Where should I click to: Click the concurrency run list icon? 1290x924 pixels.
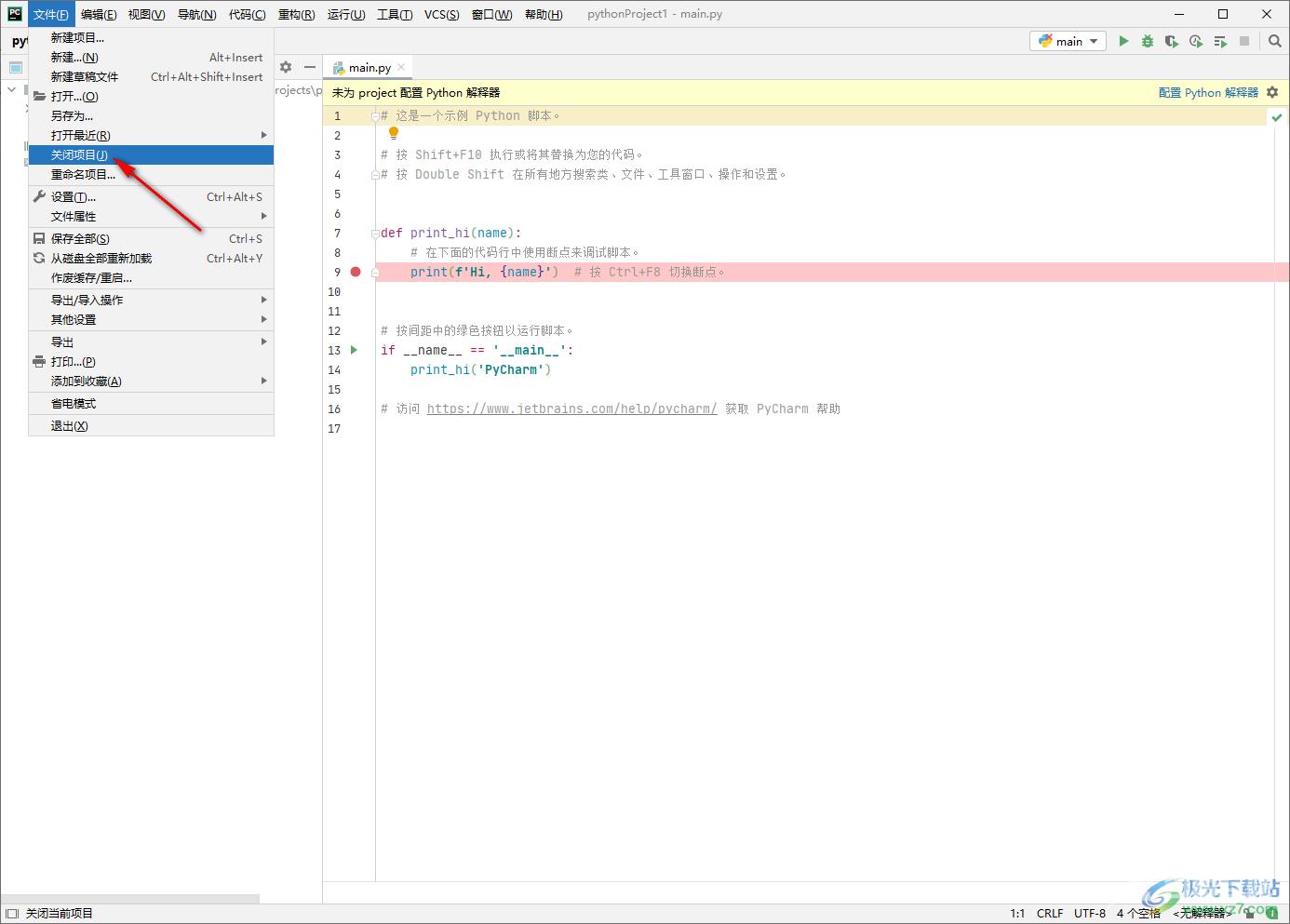(1220, 41)
